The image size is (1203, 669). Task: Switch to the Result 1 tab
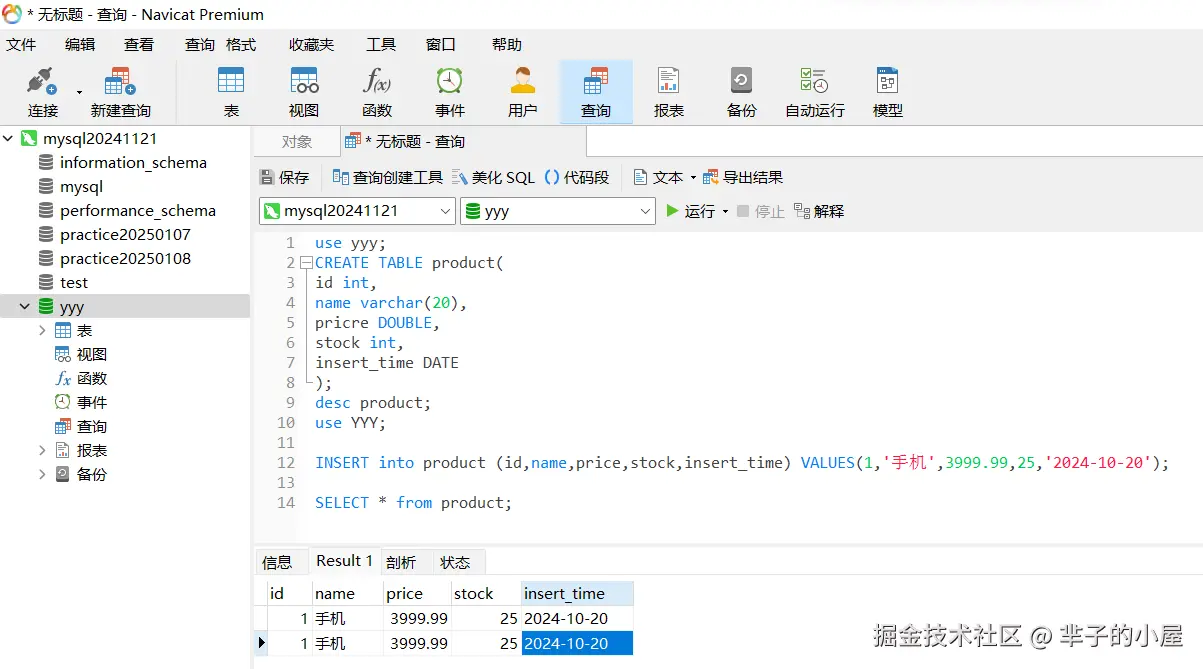(344, 561)
